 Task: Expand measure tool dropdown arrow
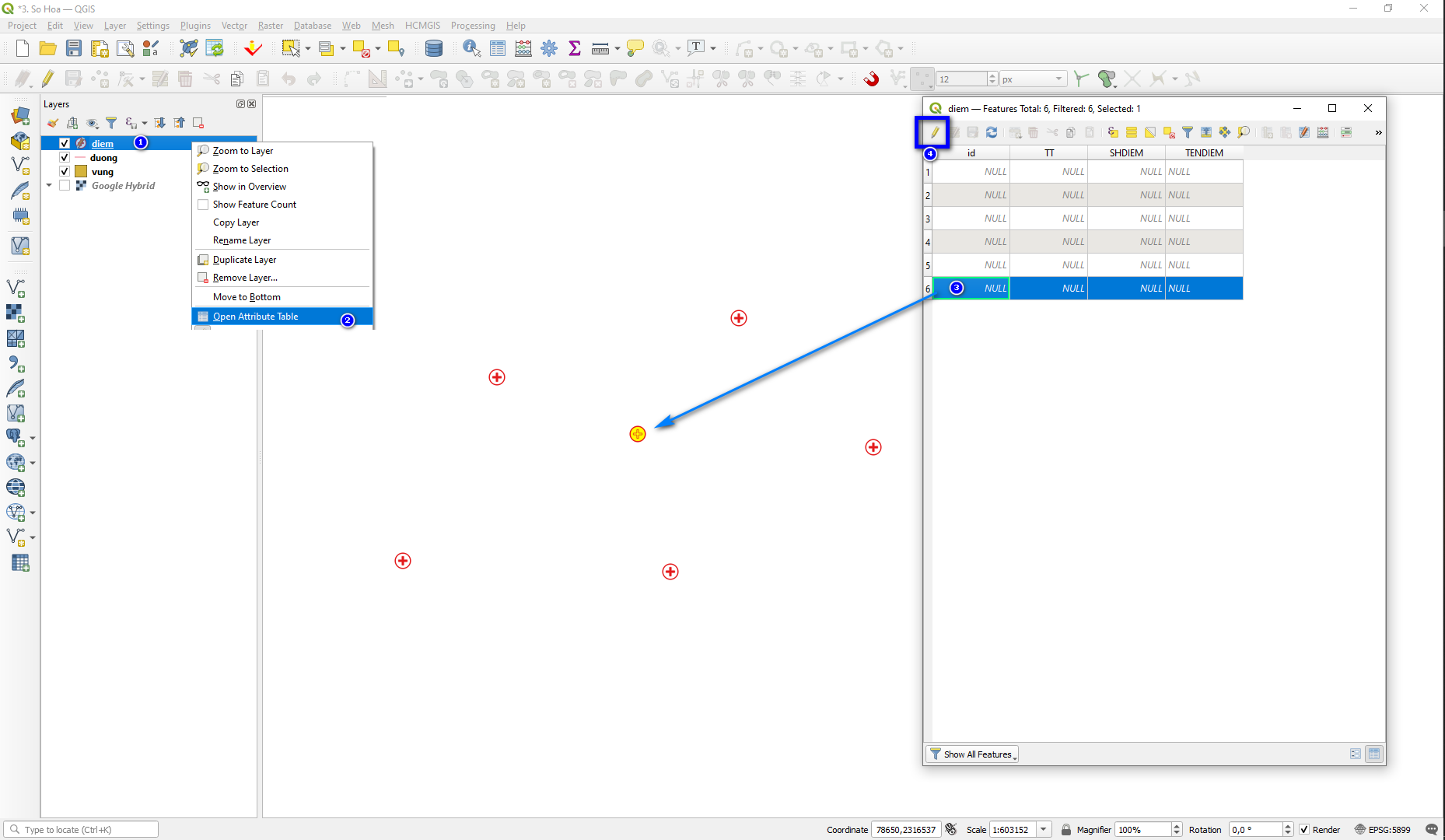617,49
